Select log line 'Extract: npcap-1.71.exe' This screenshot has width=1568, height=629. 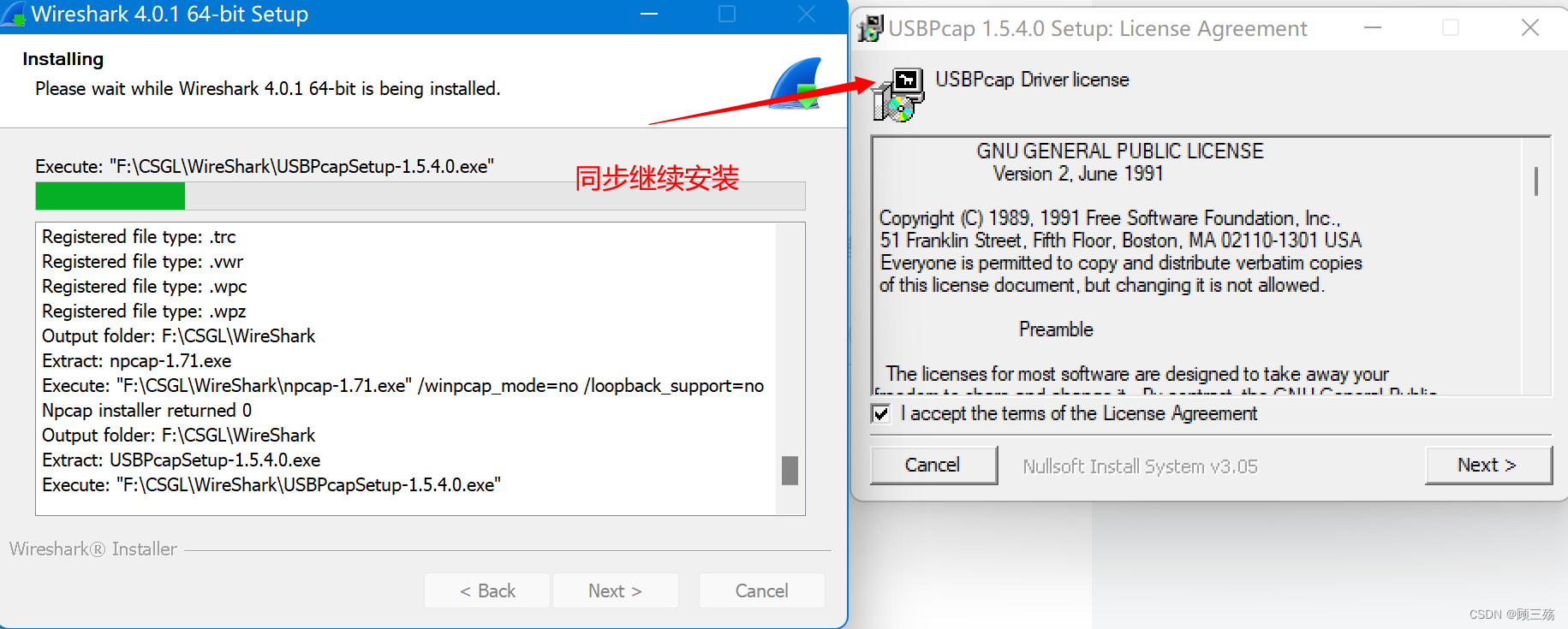pos(136,361)
